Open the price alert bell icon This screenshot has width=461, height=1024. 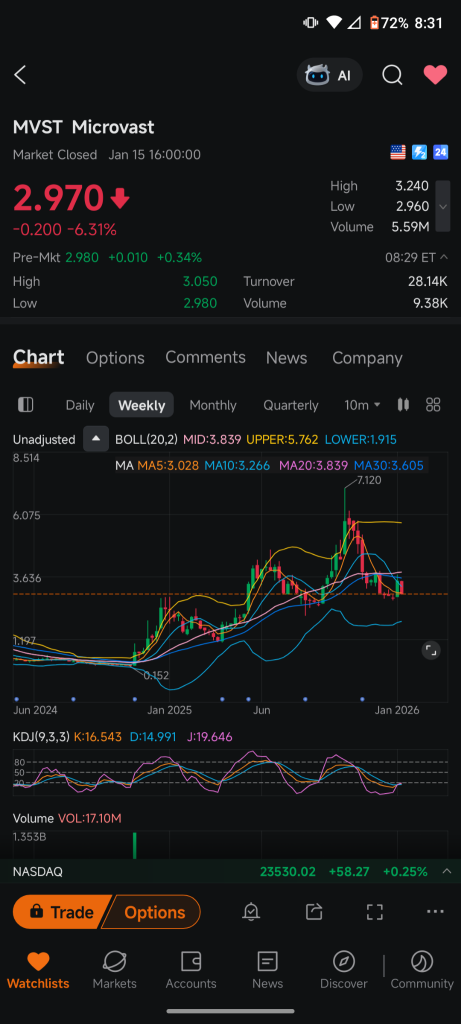point(251,912)
